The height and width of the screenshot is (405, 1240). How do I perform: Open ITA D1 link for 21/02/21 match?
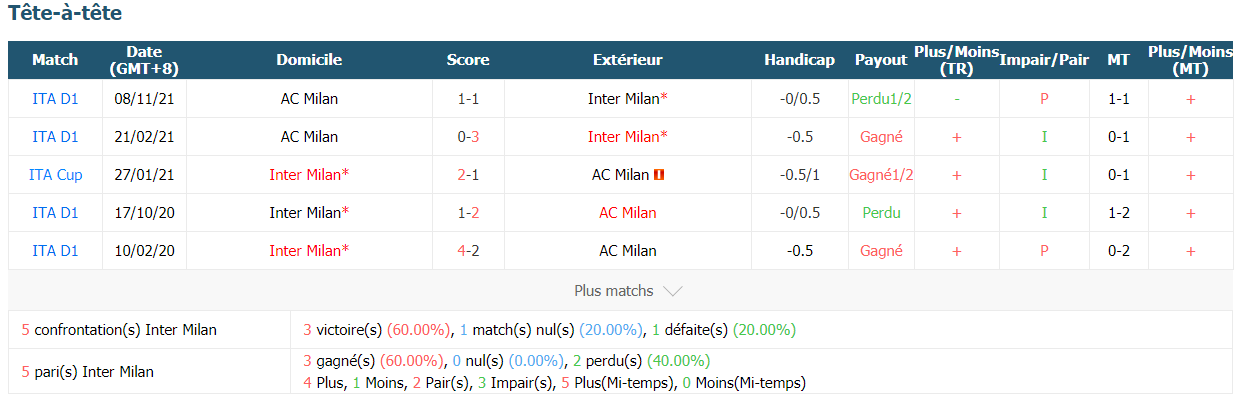click(x=55, y=137)
